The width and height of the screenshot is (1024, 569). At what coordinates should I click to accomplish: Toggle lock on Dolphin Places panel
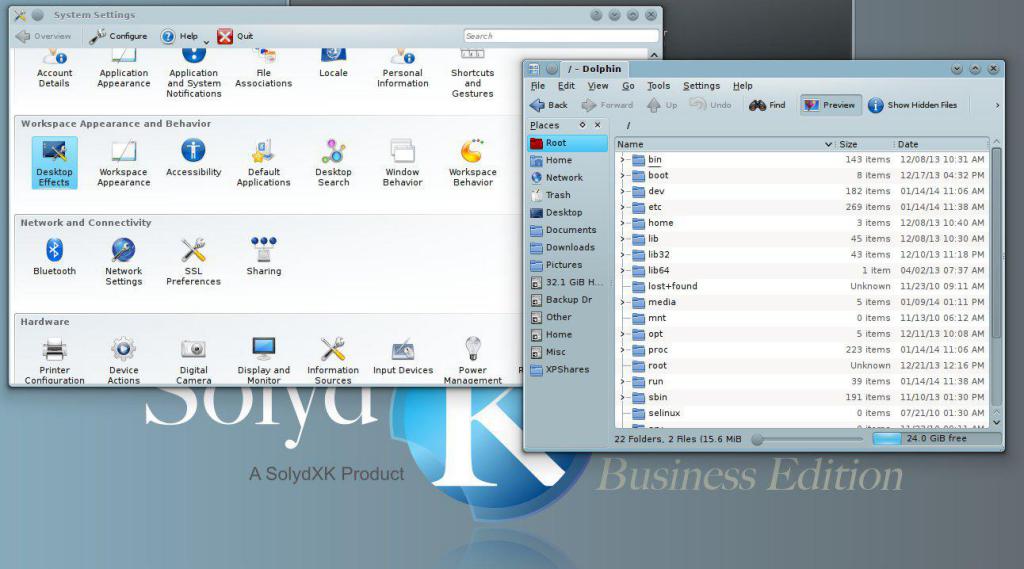(582, 125)
